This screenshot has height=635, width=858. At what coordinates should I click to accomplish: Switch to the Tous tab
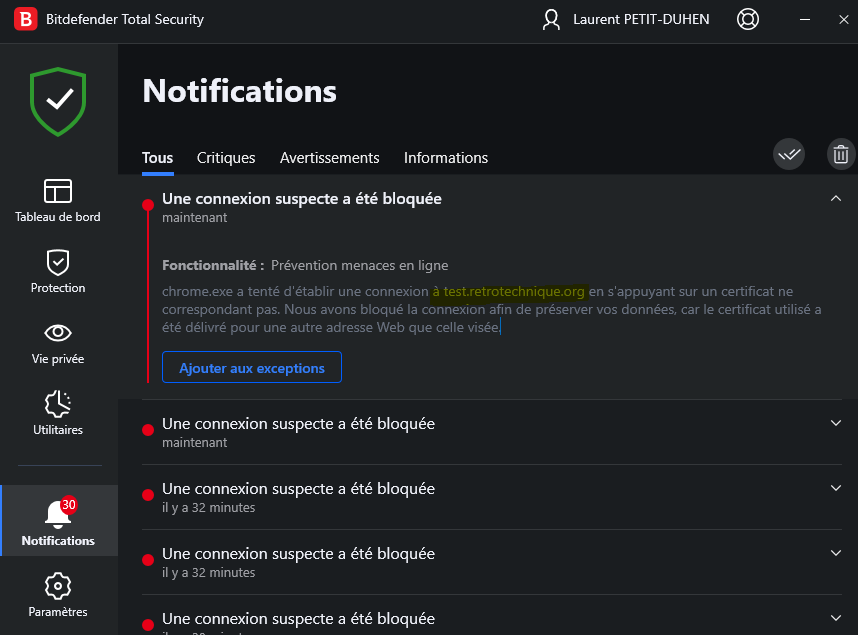(x=158, y=158)
